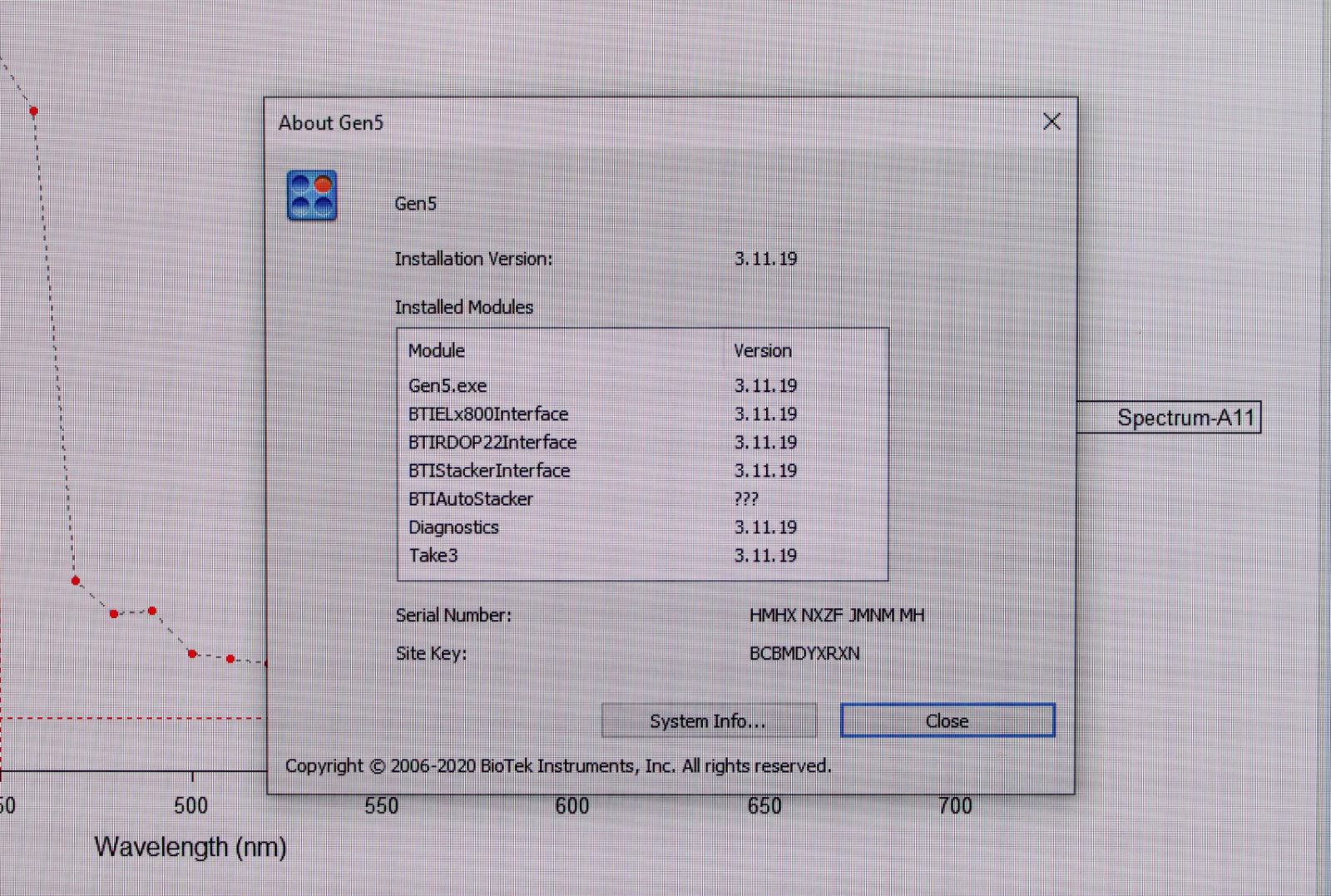Select the Gen5.exe module row

coord(448,386)
